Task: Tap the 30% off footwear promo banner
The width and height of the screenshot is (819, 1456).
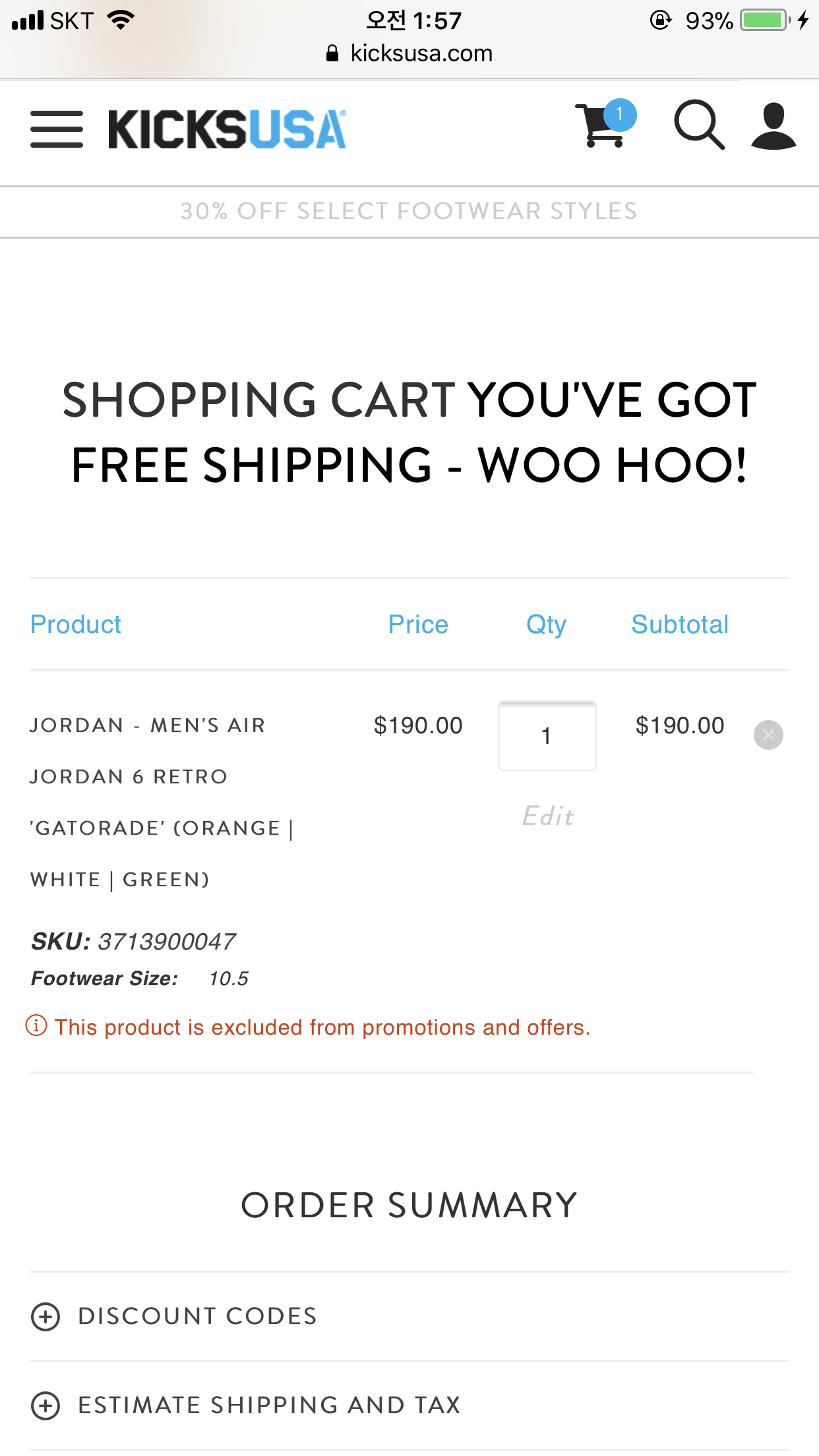Action: [409, 211]
